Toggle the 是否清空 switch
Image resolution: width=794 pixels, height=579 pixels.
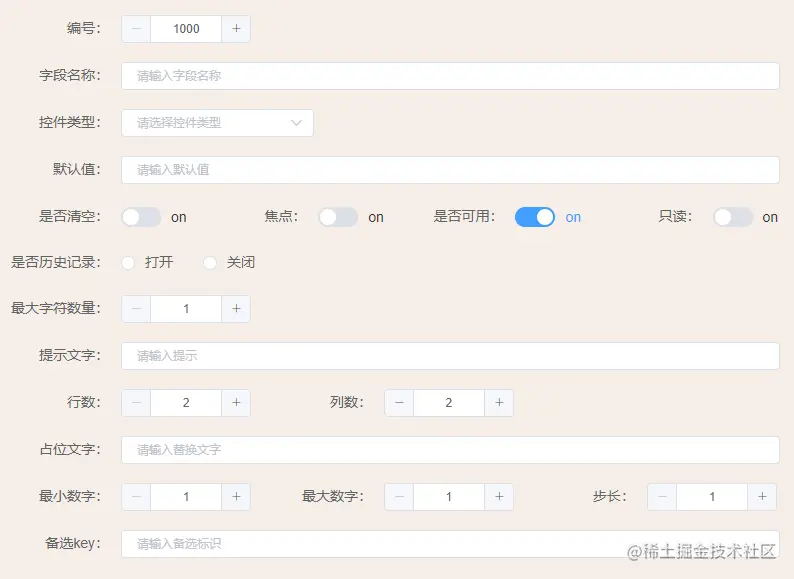pos(141,217)
